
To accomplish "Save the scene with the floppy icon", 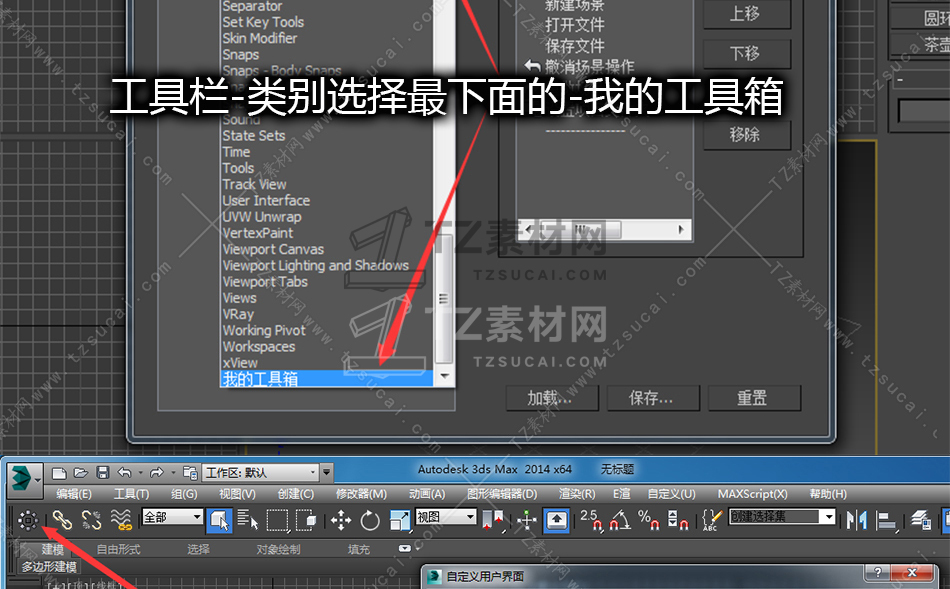I will [103, 473].
